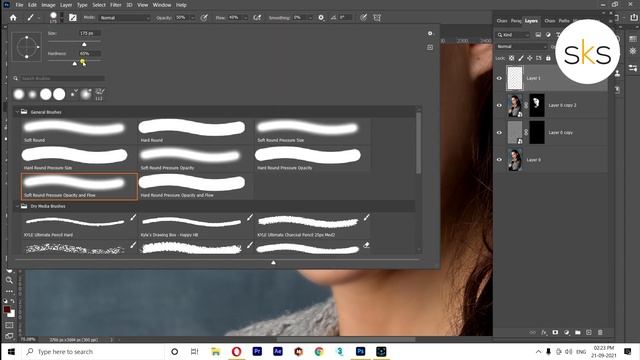Create a new layer icon
The width and height of the screenshot is (640, 360).
tap(589, 332)
